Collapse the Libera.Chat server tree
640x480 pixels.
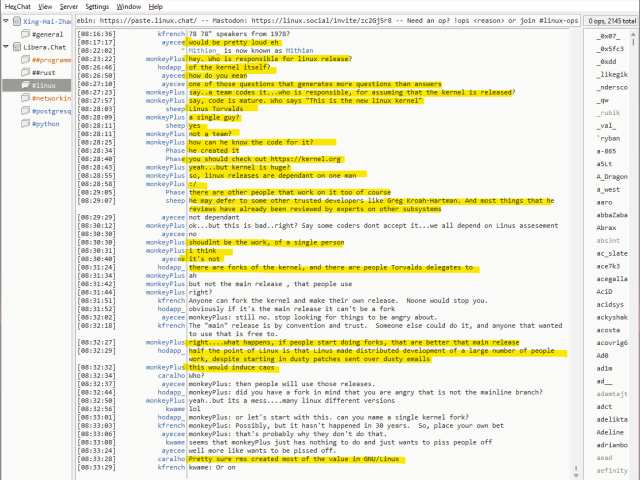tap(6, 46)
